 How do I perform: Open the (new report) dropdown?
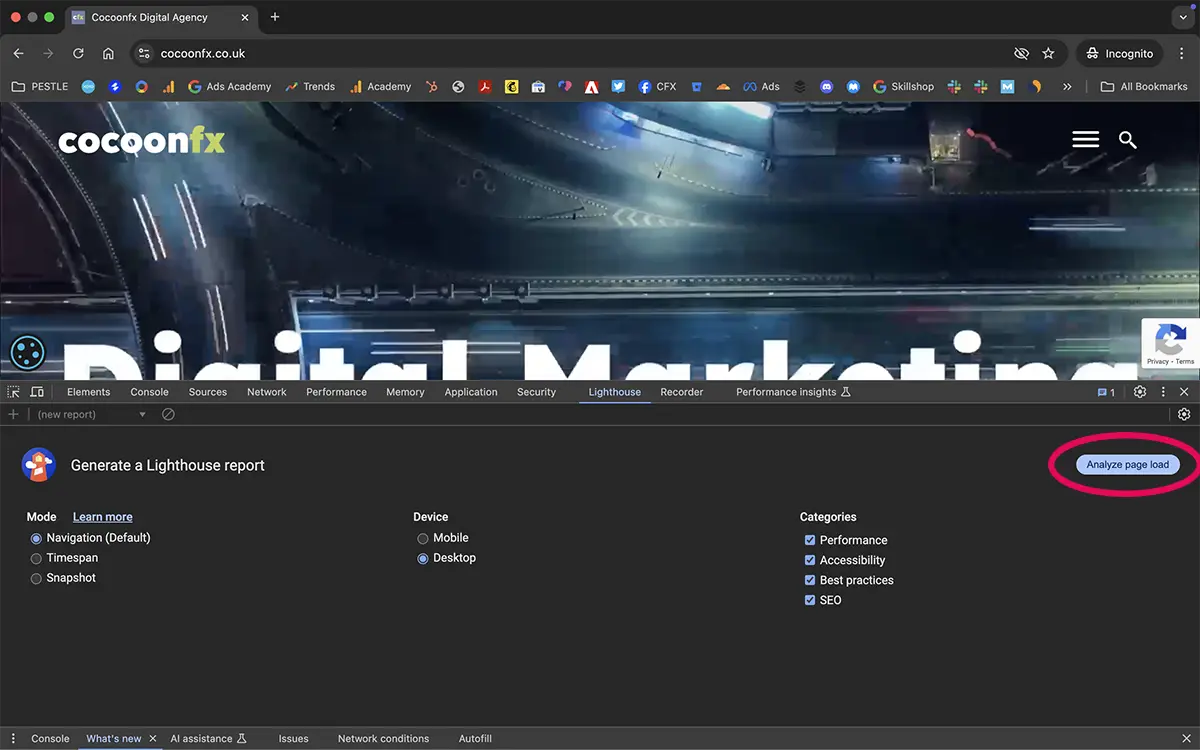[92, 414]
